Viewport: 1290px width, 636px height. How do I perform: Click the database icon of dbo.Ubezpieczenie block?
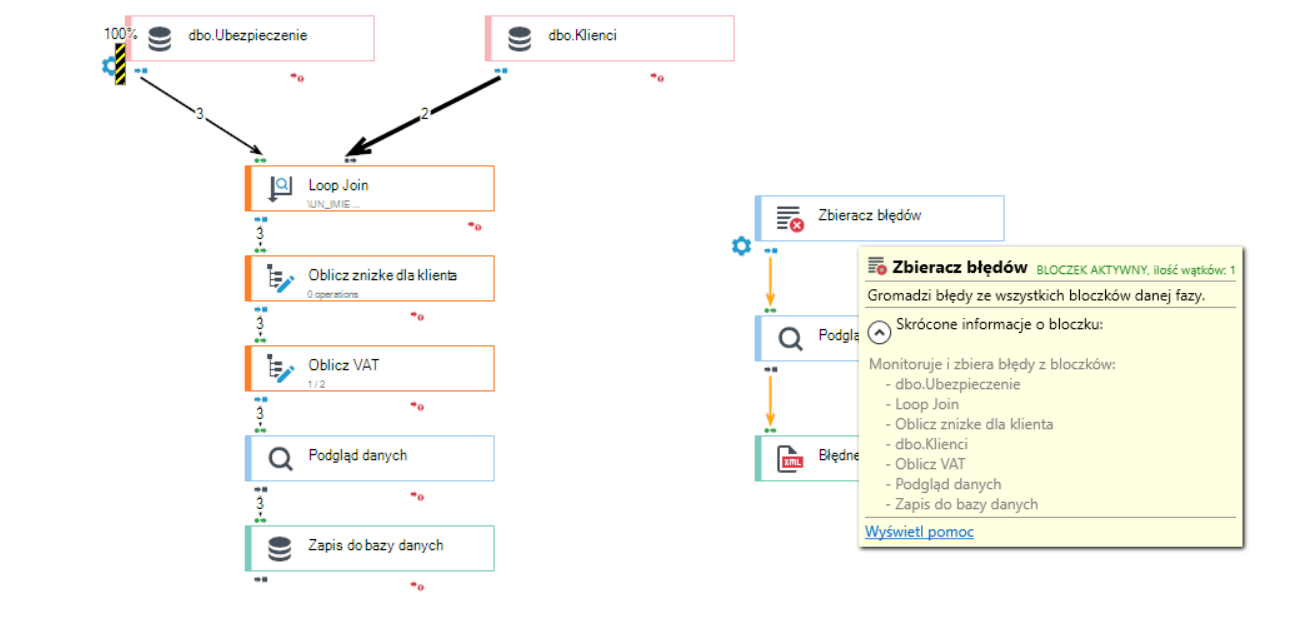[x=159, y=38]
